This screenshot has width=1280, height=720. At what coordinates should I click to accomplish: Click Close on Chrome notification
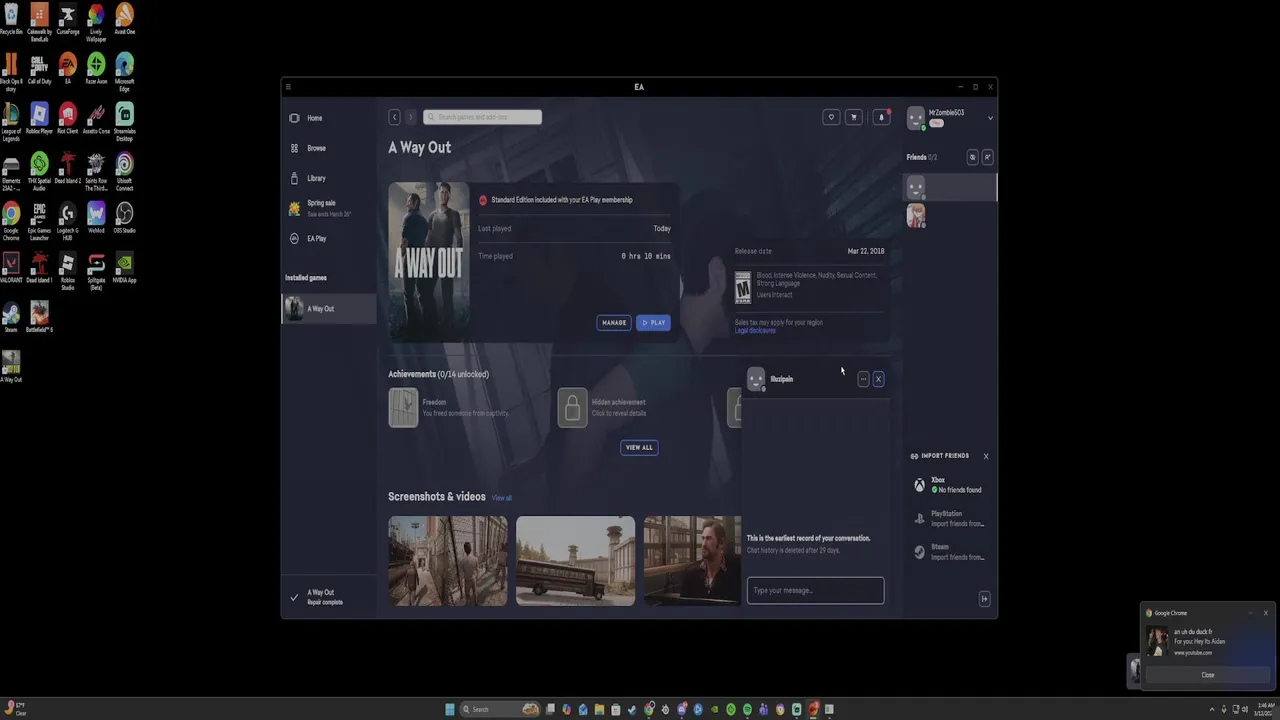(x=1208, y=675)
